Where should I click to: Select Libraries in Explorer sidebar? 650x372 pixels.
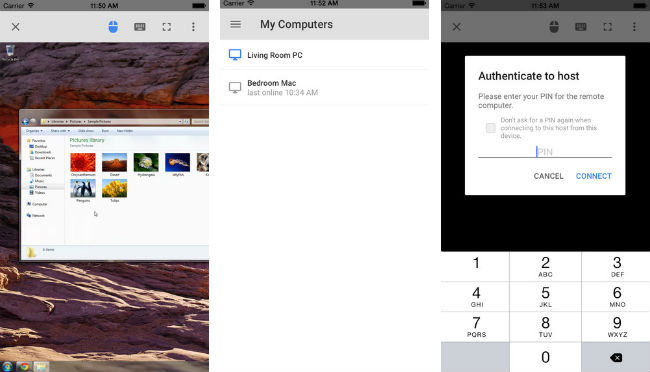36,170
